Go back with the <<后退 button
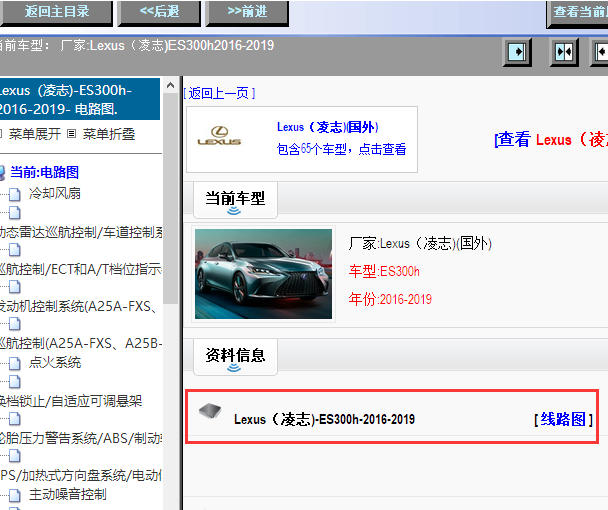 pyautogui.click(x=159, y=12)
